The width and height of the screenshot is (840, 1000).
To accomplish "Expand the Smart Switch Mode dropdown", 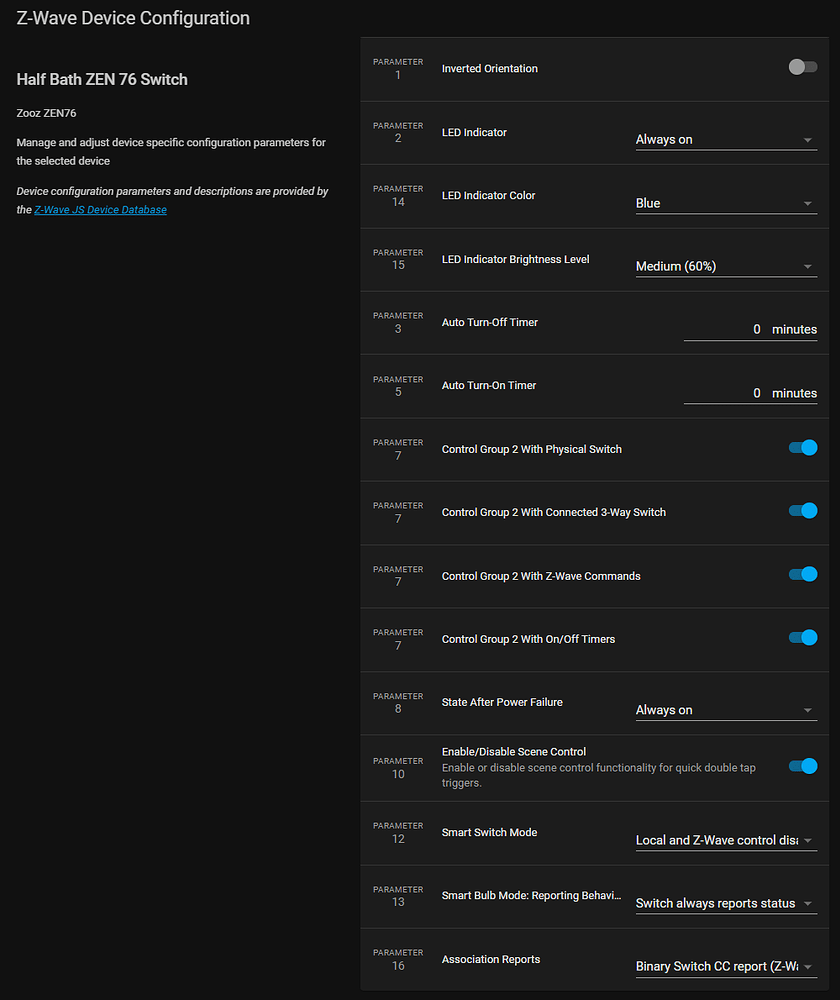I will pyautogui.click(x=725, y=840).
